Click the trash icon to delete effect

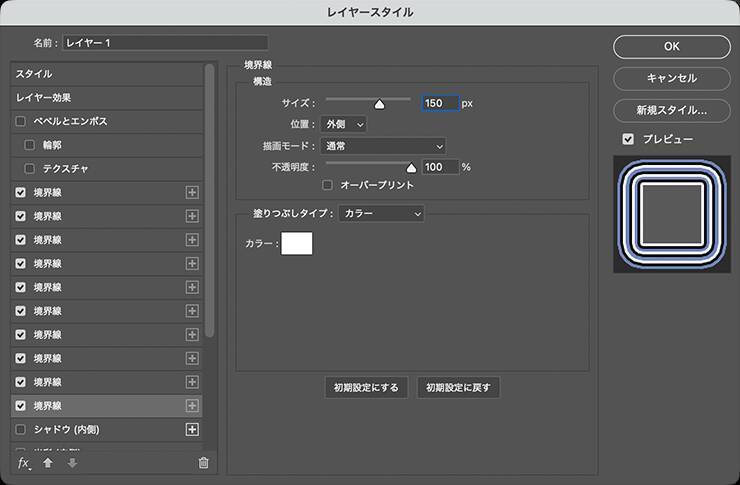coord(203,463)
